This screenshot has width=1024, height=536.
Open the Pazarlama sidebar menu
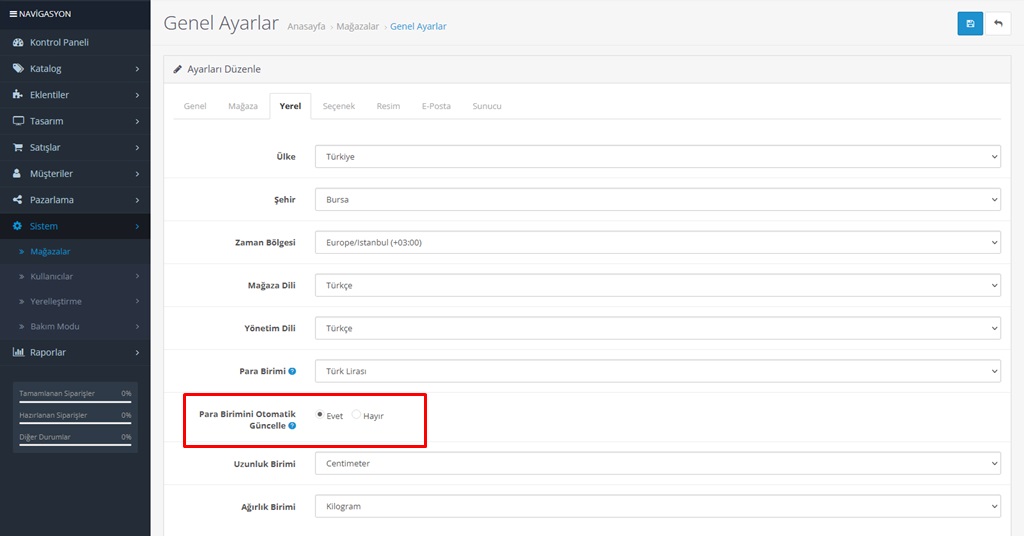(75, 200)
